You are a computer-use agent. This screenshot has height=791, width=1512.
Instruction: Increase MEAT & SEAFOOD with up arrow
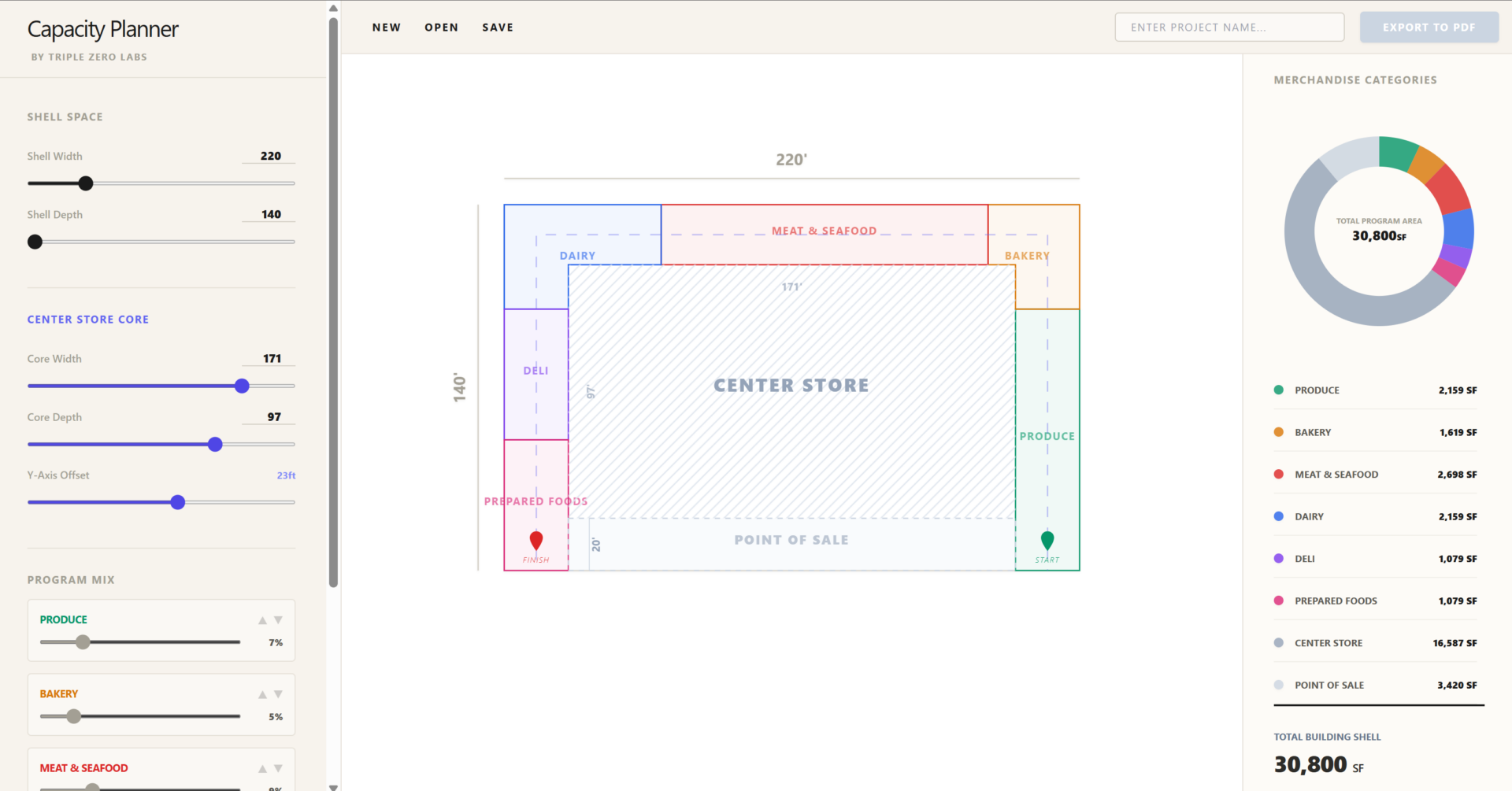point(261,768)
